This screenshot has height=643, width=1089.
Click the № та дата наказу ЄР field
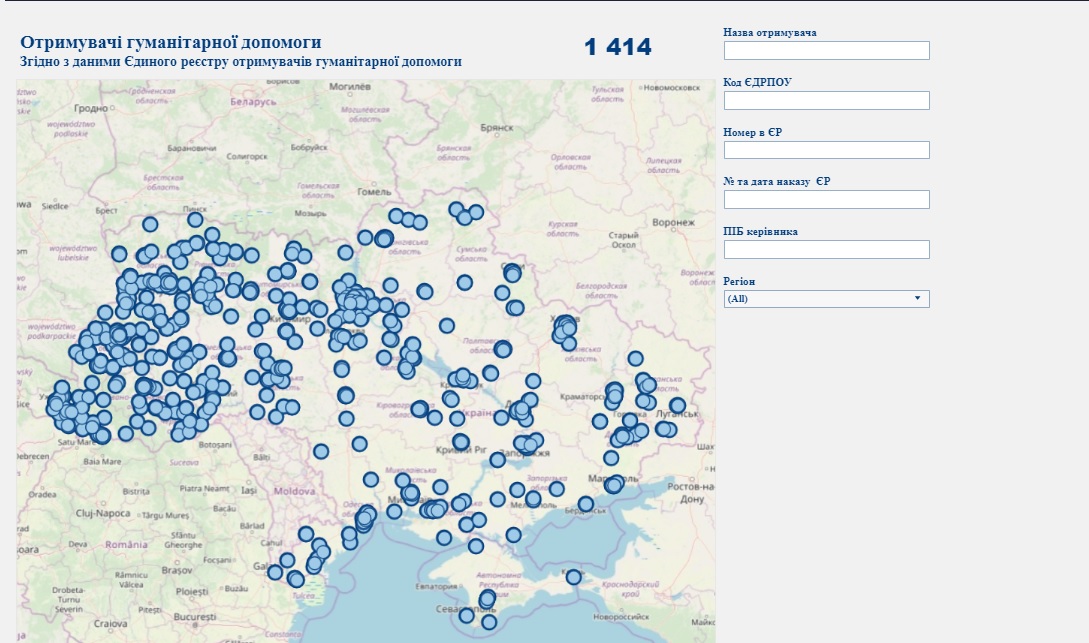(826, 200)
